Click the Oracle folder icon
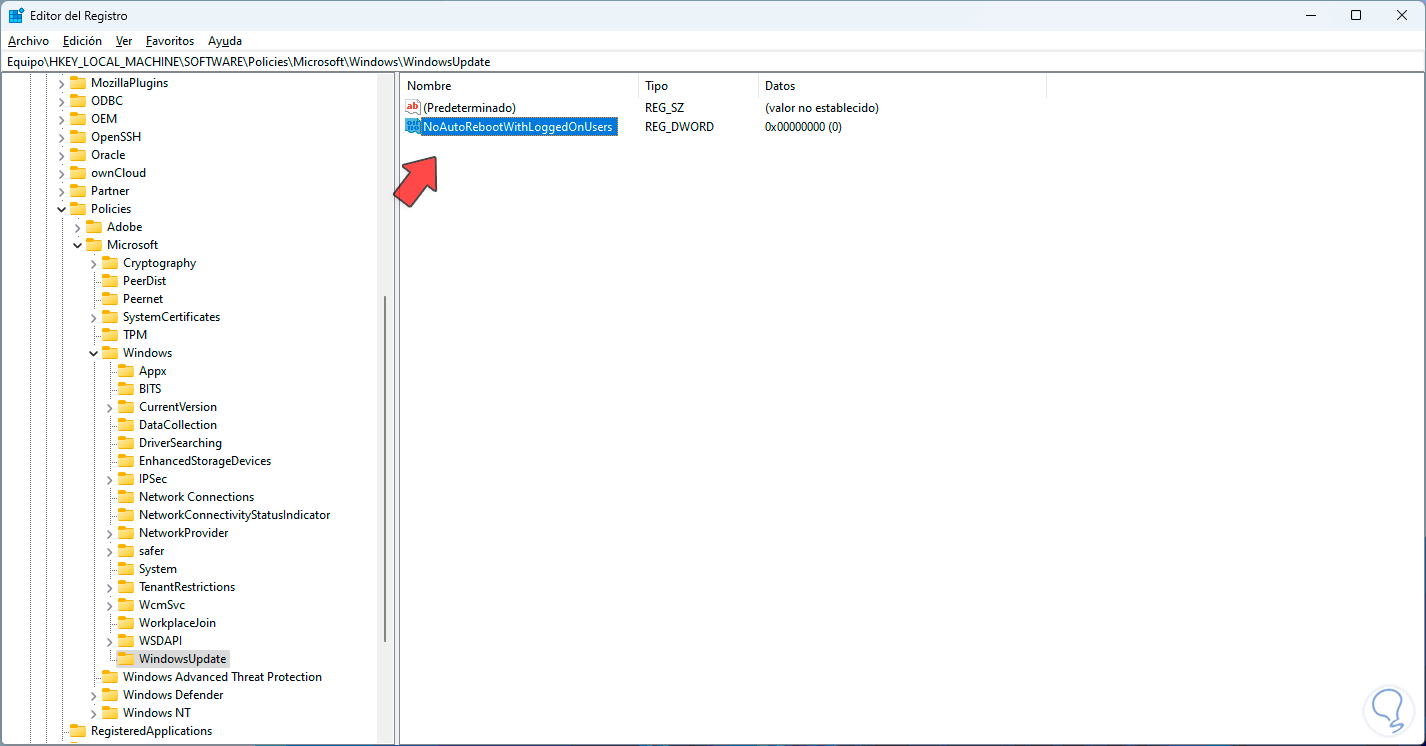 pos(78,155)
